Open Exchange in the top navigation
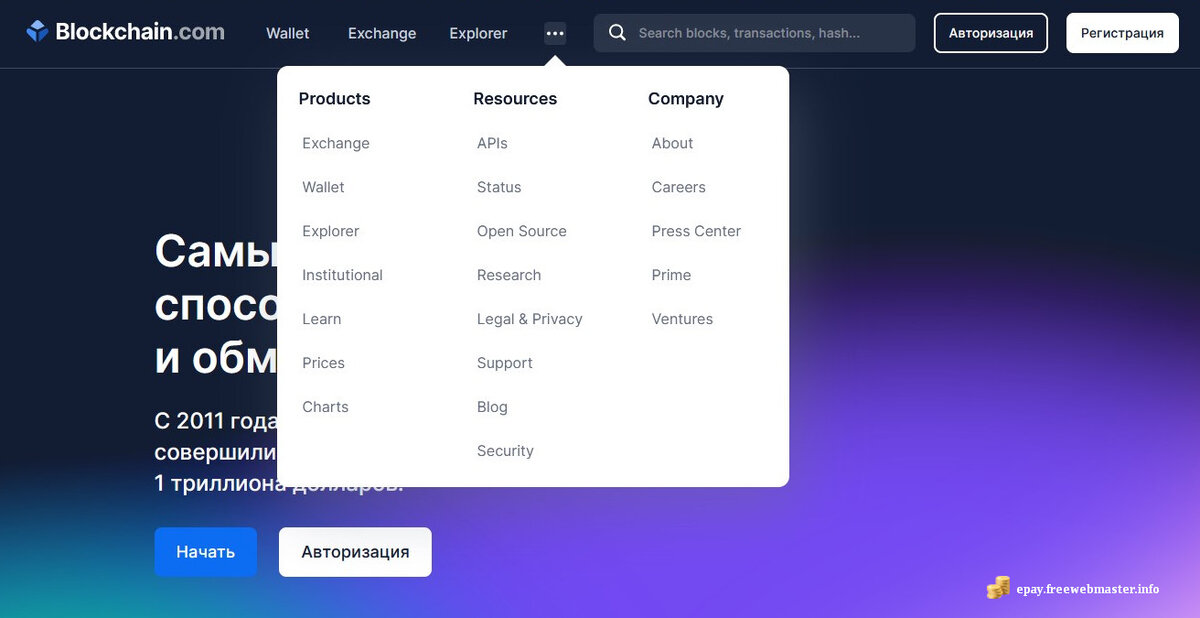 382,33
